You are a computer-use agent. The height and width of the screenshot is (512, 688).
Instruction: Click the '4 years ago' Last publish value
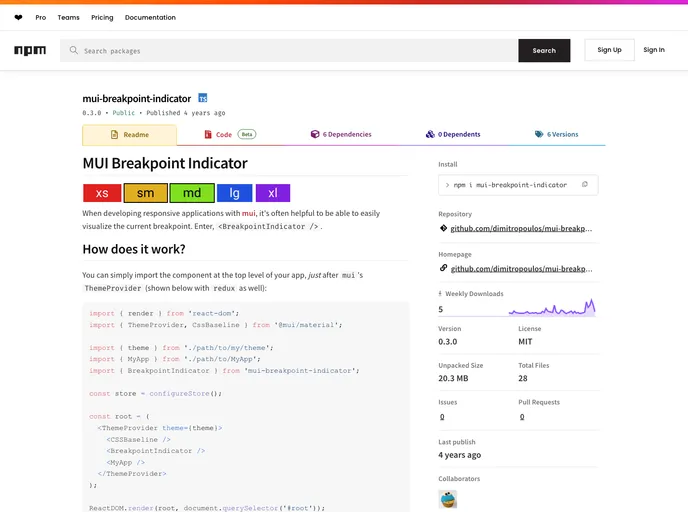click(459, 455)
